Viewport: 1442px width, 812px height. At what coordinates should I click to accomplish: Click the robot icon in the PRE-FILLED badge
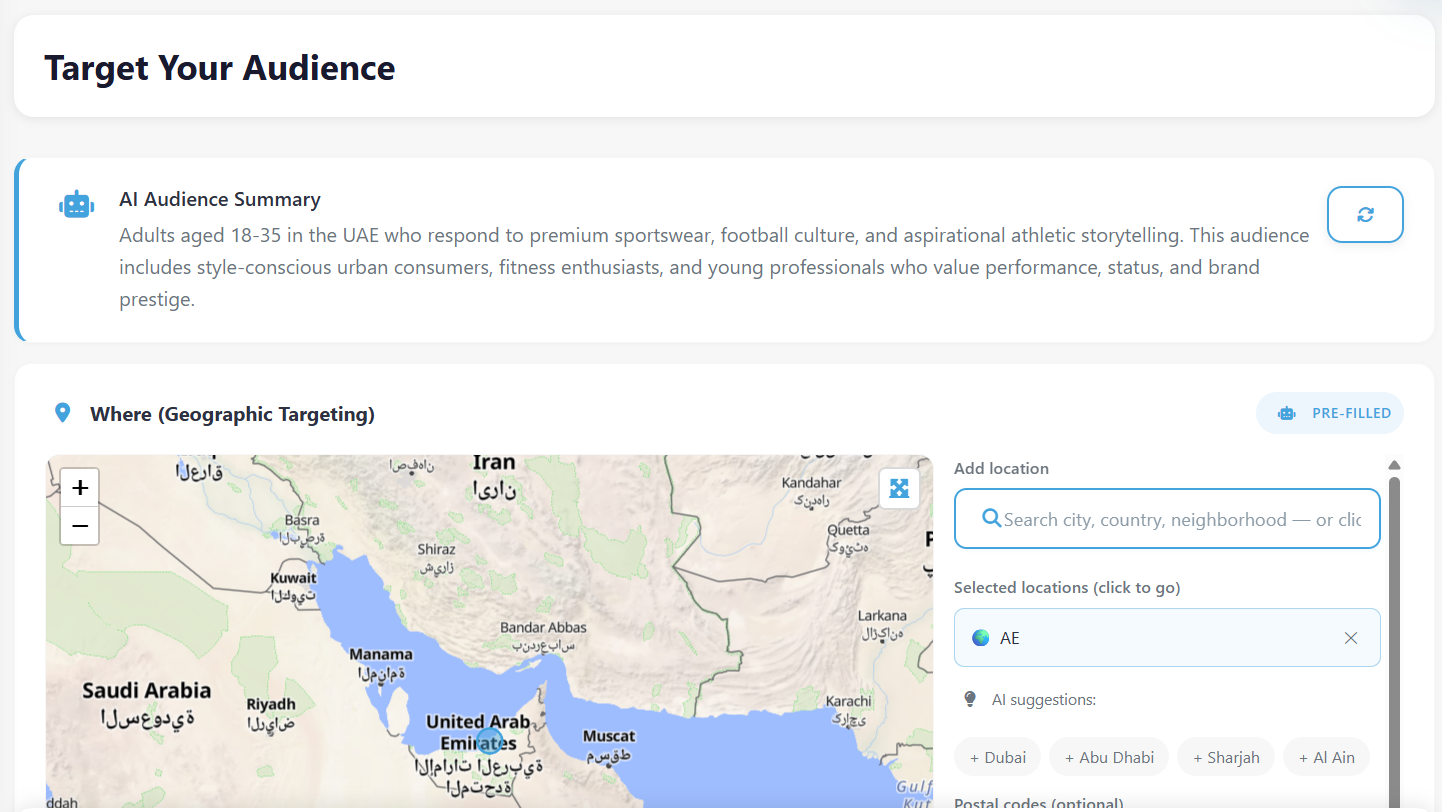coord(1287,413)
